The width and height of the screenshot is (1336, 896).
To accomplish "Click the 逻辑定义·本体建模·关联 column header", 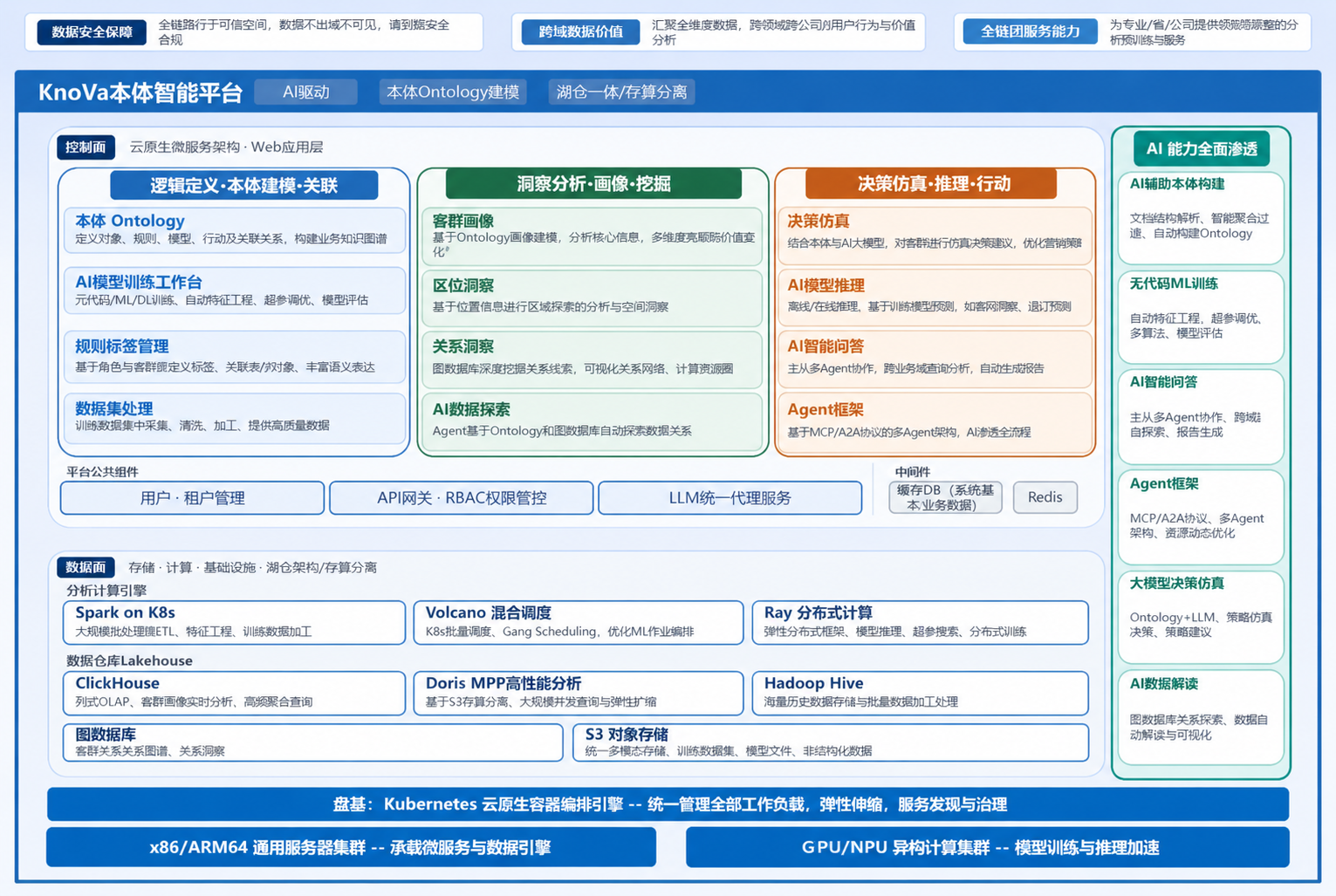I will 244,185.
